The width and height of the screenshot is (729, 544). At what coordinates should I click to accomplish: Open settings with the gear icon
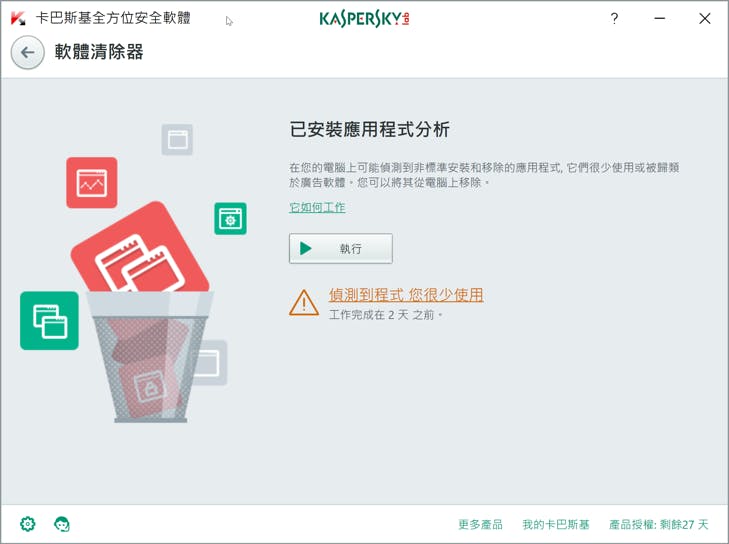(28, 524)
